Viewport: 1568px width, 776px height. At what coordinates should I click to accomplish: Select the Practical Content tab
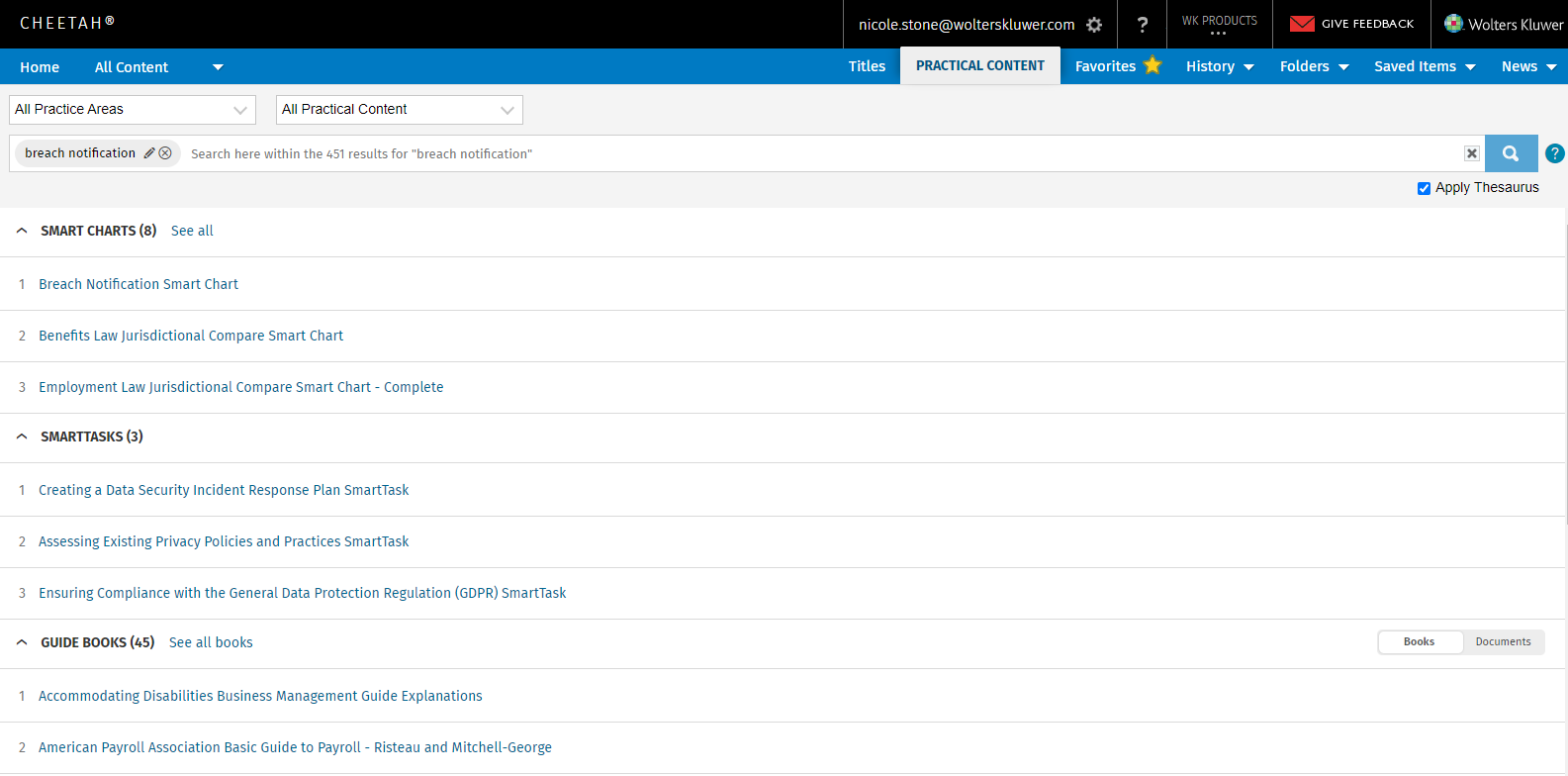coord(980,65)
